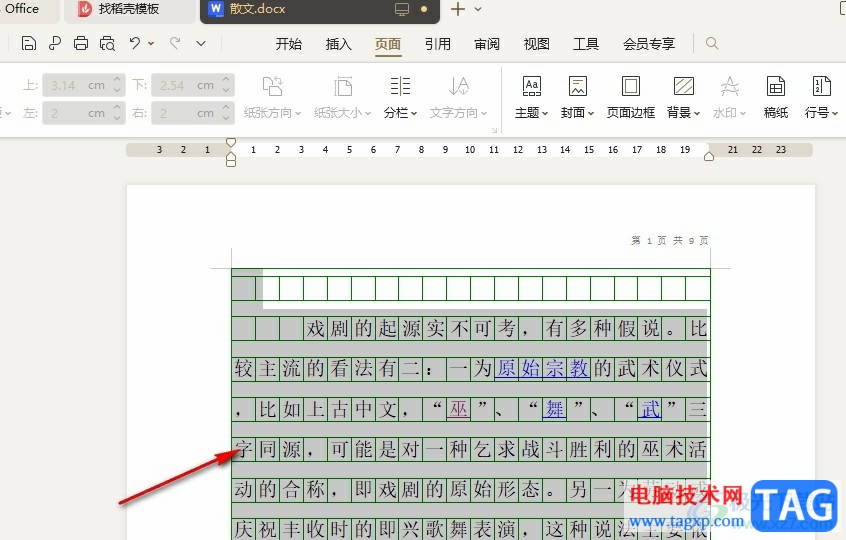Open Print Preview icon
This screenshot has height=540, width=846.
(x=107, y=43)
